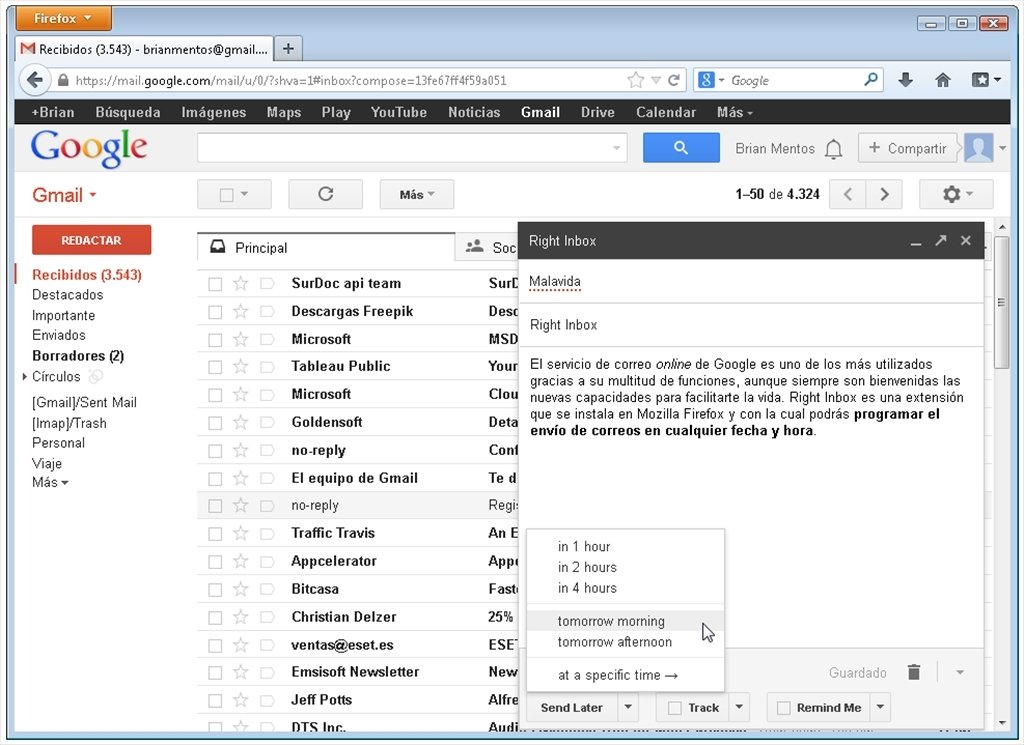Refresh the Gmail inbox list
This screenshot has width=1024, height=745.
pyautogui.click(x=325, y=194)
